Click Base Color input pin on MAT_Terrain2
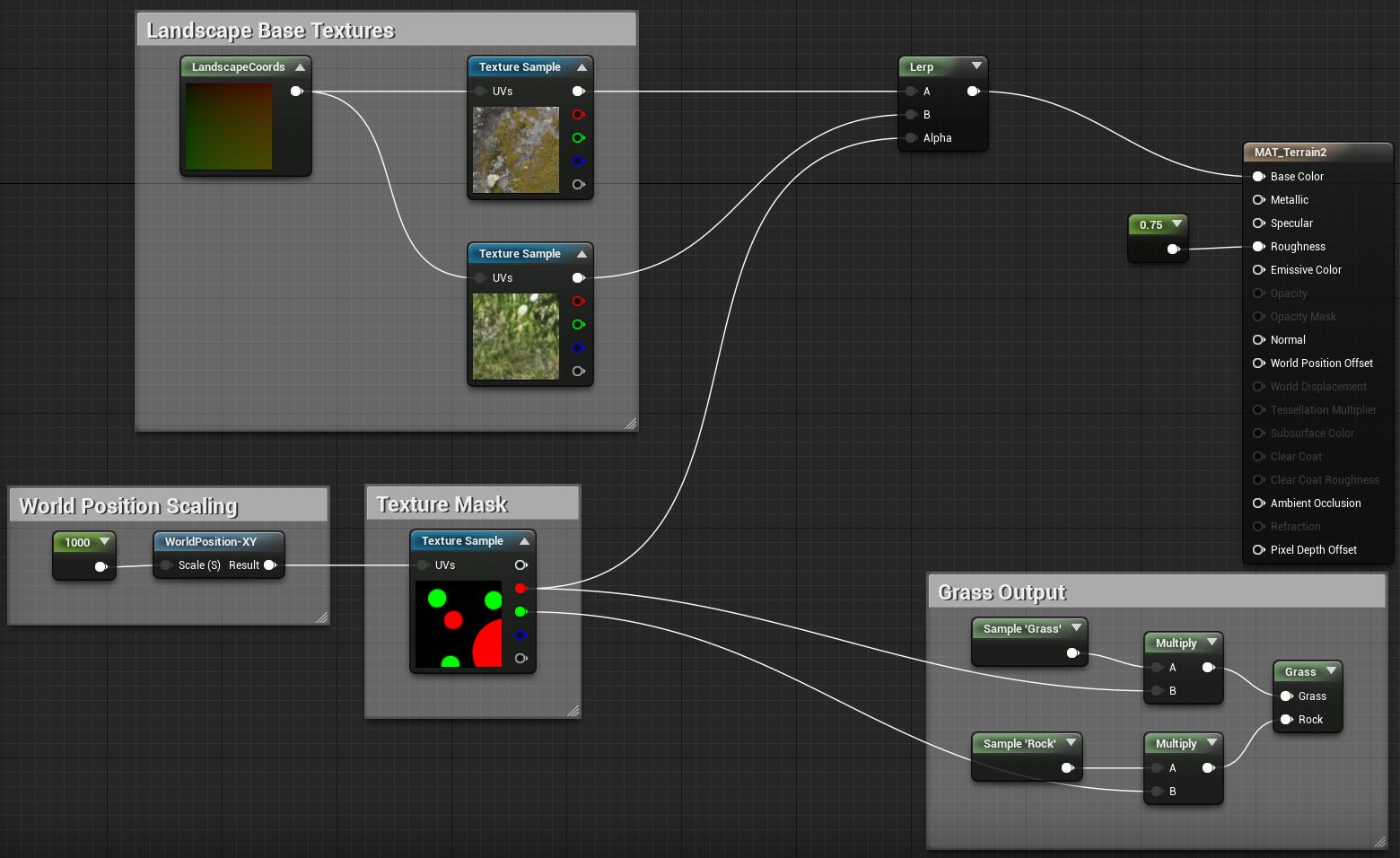1400x858 pixels. tap(1259, 177)
